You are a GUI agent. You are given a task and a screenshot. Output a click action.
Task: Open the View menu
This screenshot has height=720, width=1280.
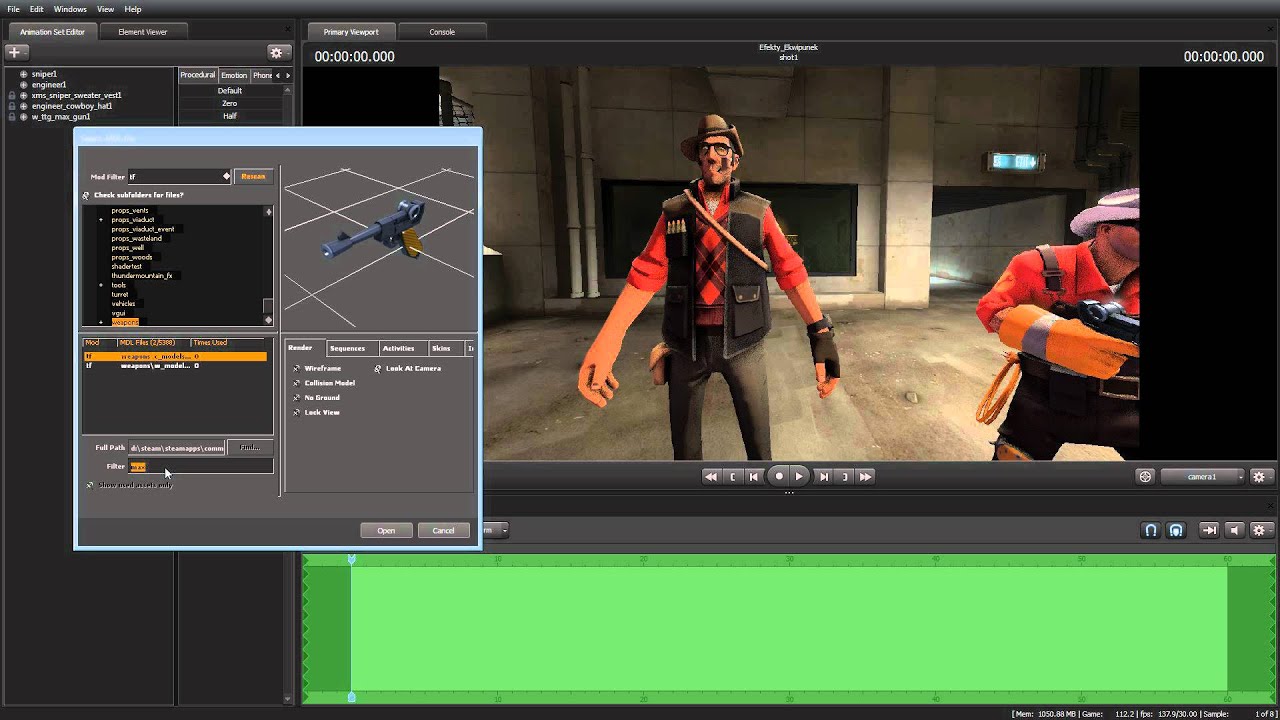(105, 9)
